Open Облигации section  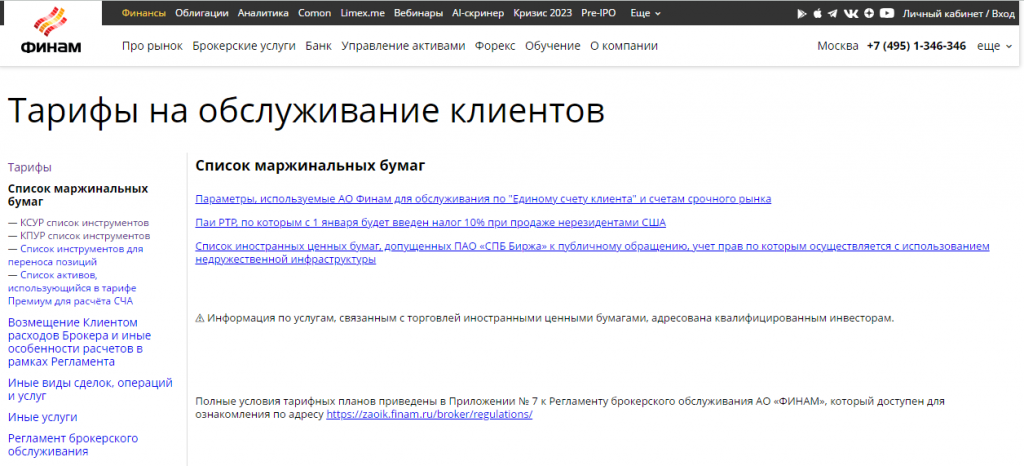(202, 13)
